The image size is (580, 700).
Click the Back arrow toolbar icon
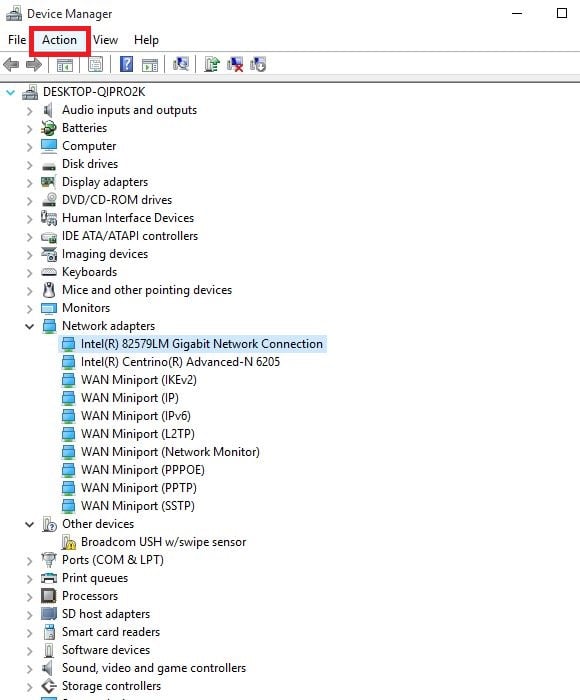pyautogui.click(x=11, y=65)
